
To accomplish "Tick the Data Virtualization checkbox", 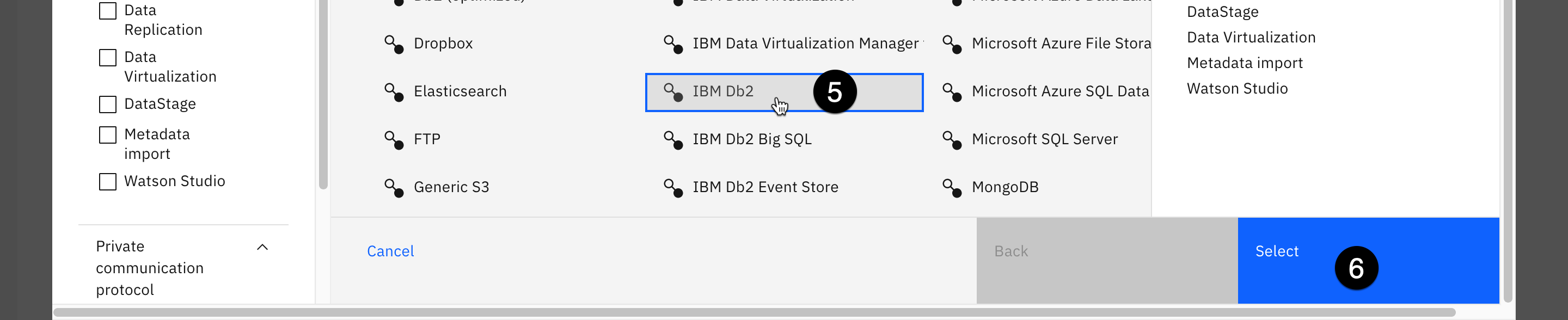I will pyautogui.click(x=108, y=58).
